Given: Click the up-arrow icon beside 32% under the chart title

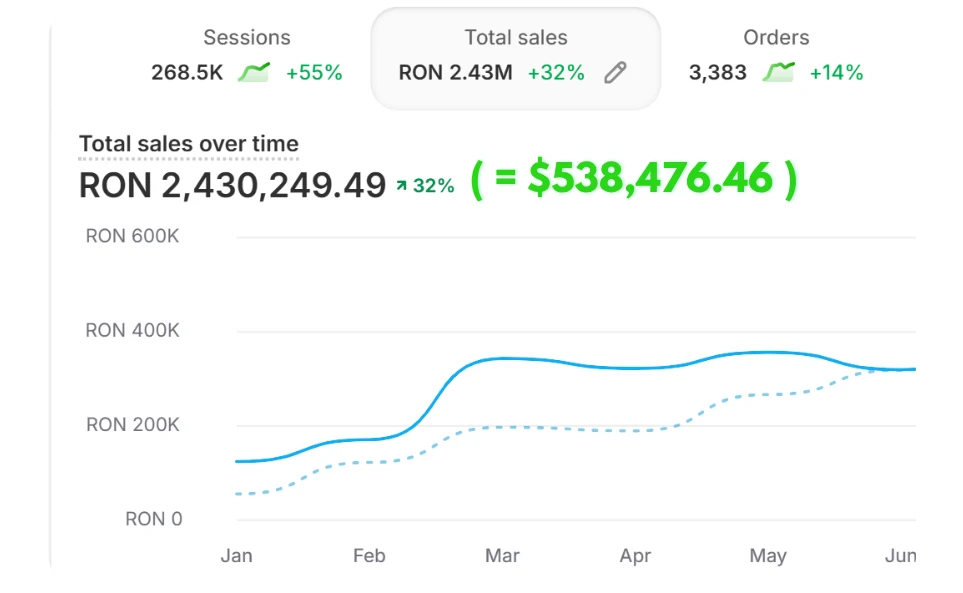Looking at the screenshot, I should tap(402, 185).
